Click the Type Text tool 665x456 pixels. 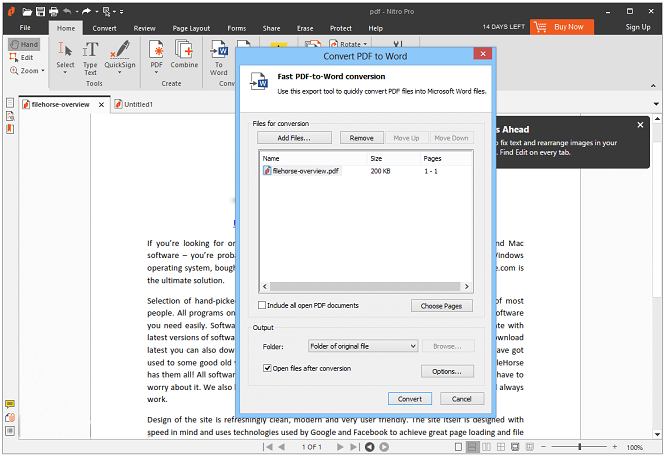coord(90,57)
